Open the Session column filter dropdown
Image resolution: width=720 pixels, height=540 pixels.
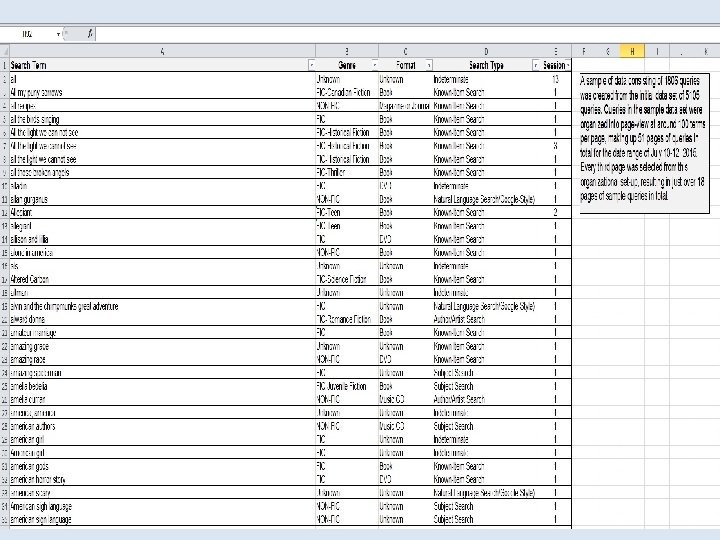pyautogui.click(x=568, y=66)
